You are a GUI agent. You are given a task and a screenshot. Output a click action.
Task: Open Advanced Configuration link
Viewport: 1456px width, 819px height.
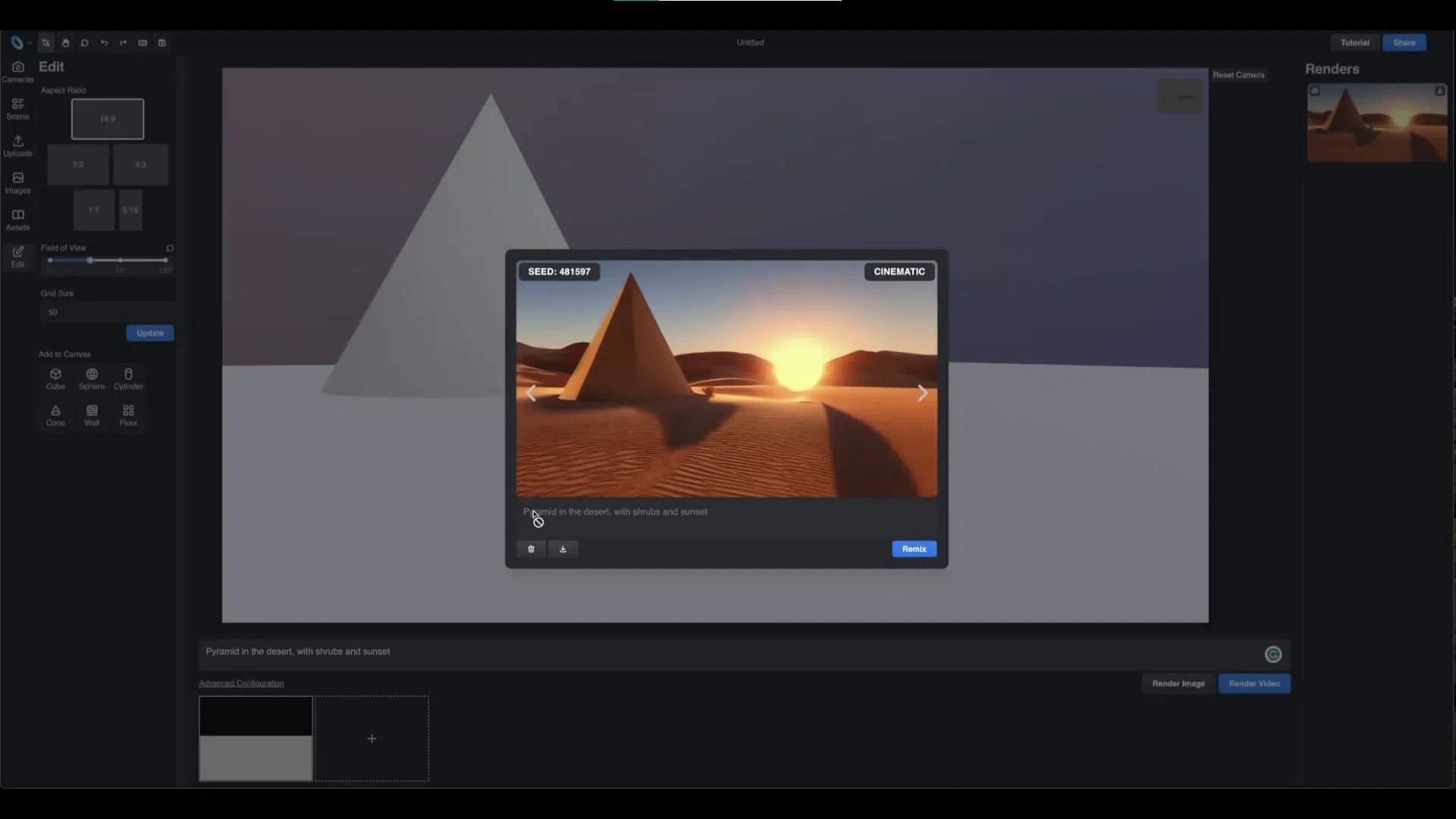click(x=241, y=683)
